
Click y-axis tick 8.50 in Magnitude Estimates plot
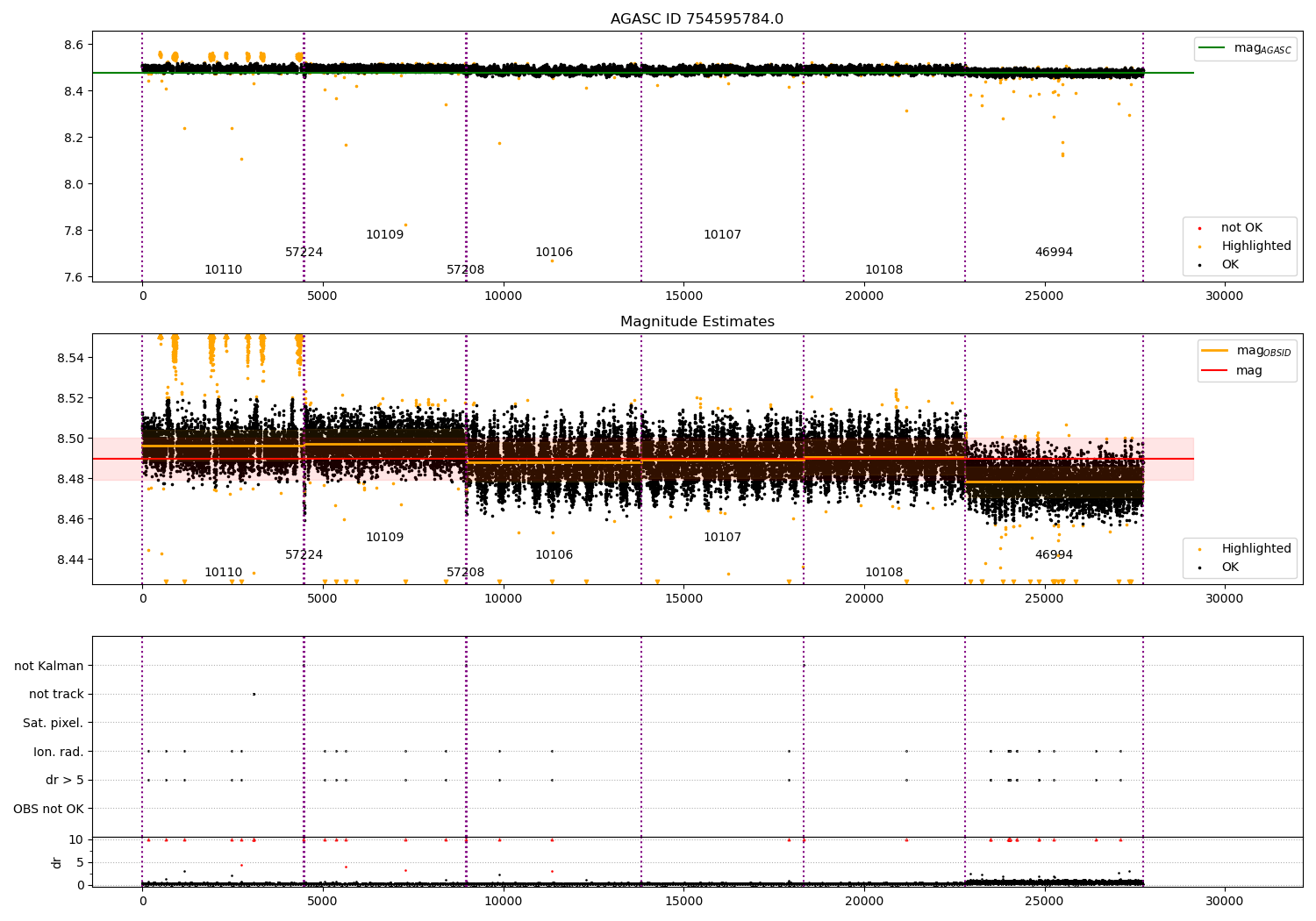[70, 439]
